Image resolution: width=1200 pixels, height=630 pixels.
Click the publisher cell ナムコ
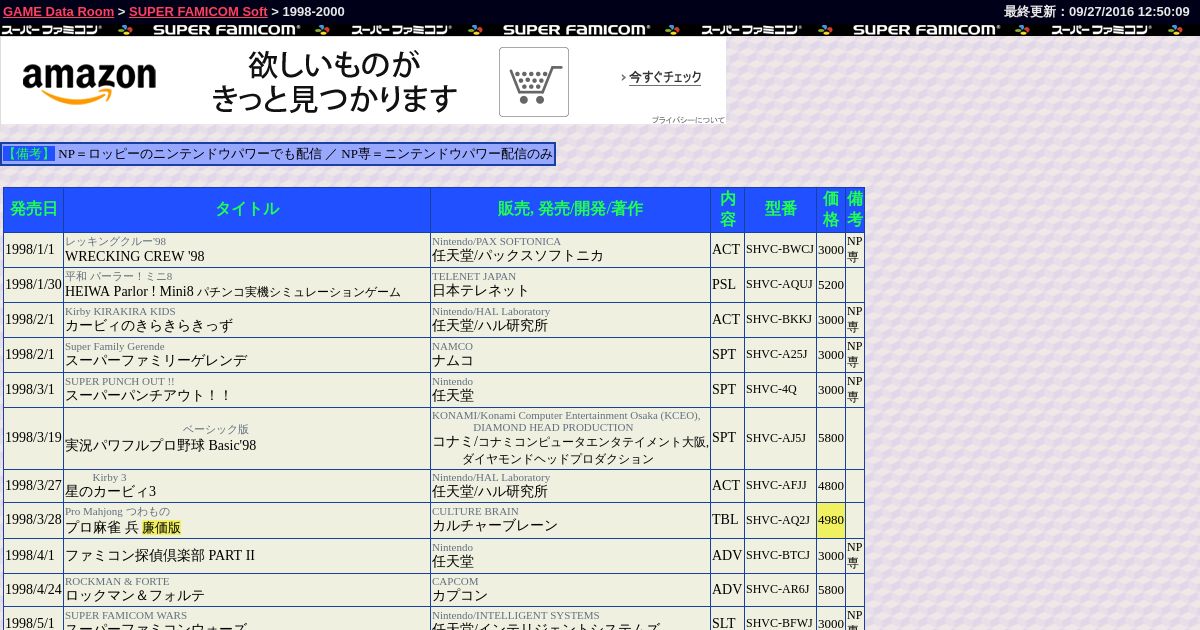coord(570,355)
